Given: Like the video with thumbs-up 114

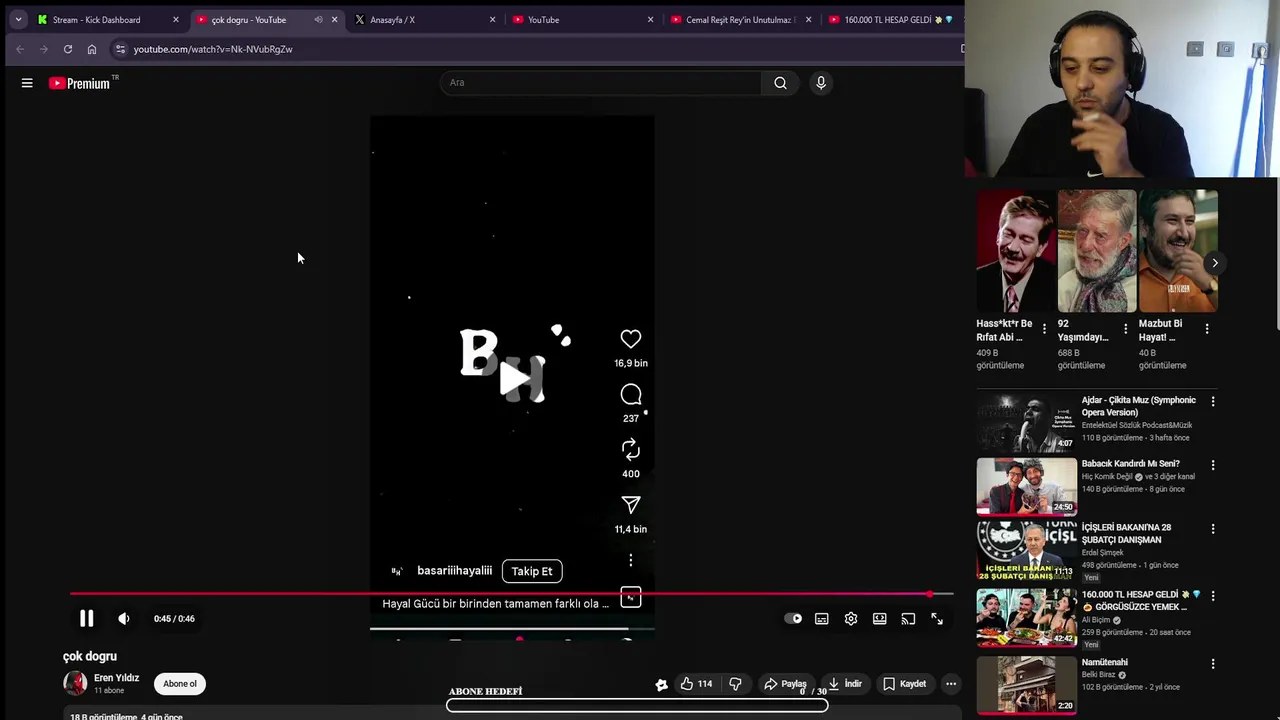Looking at the screenshot, I should pos(696,684).
